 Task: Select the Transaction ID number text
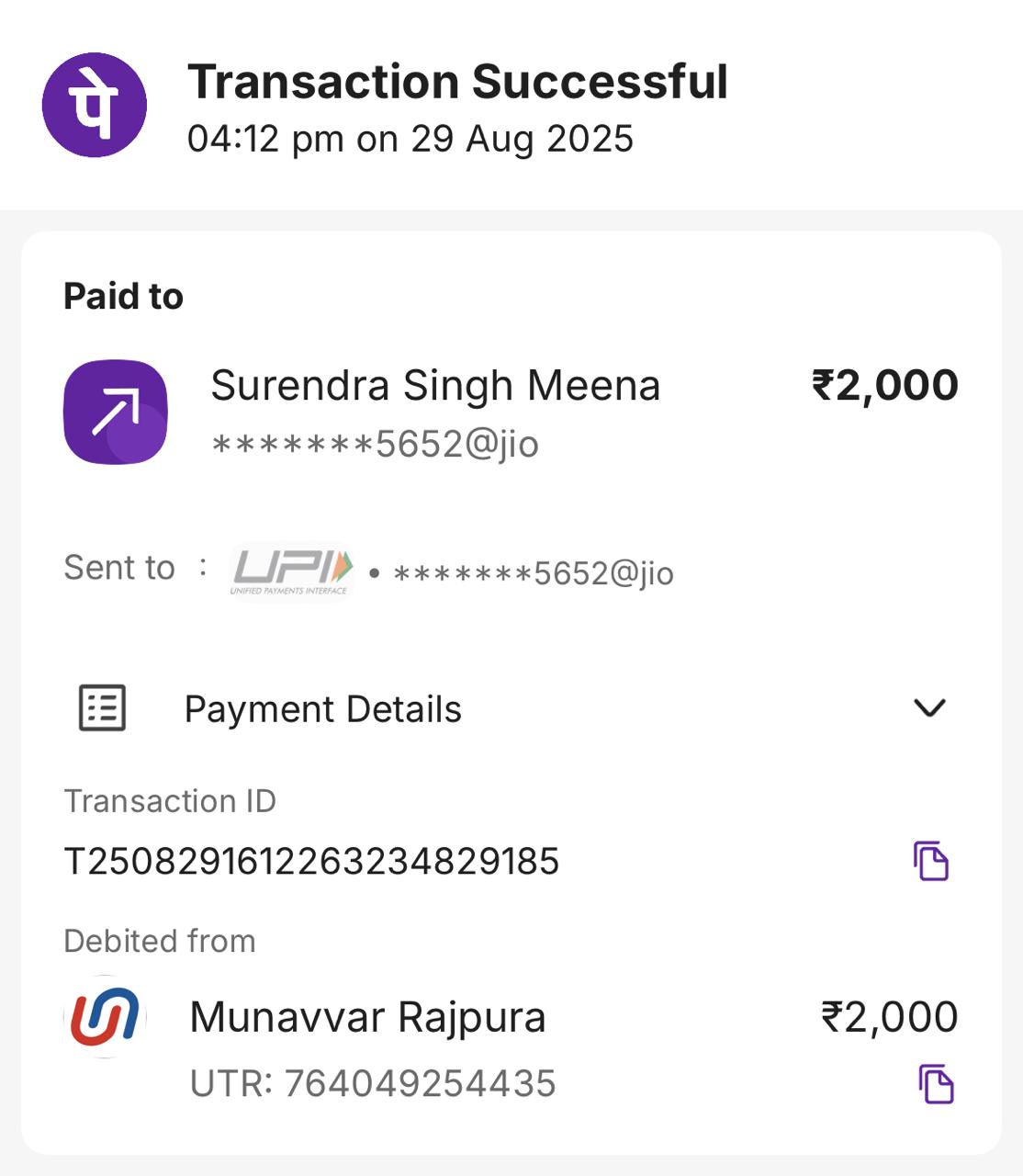coord(311,862)
